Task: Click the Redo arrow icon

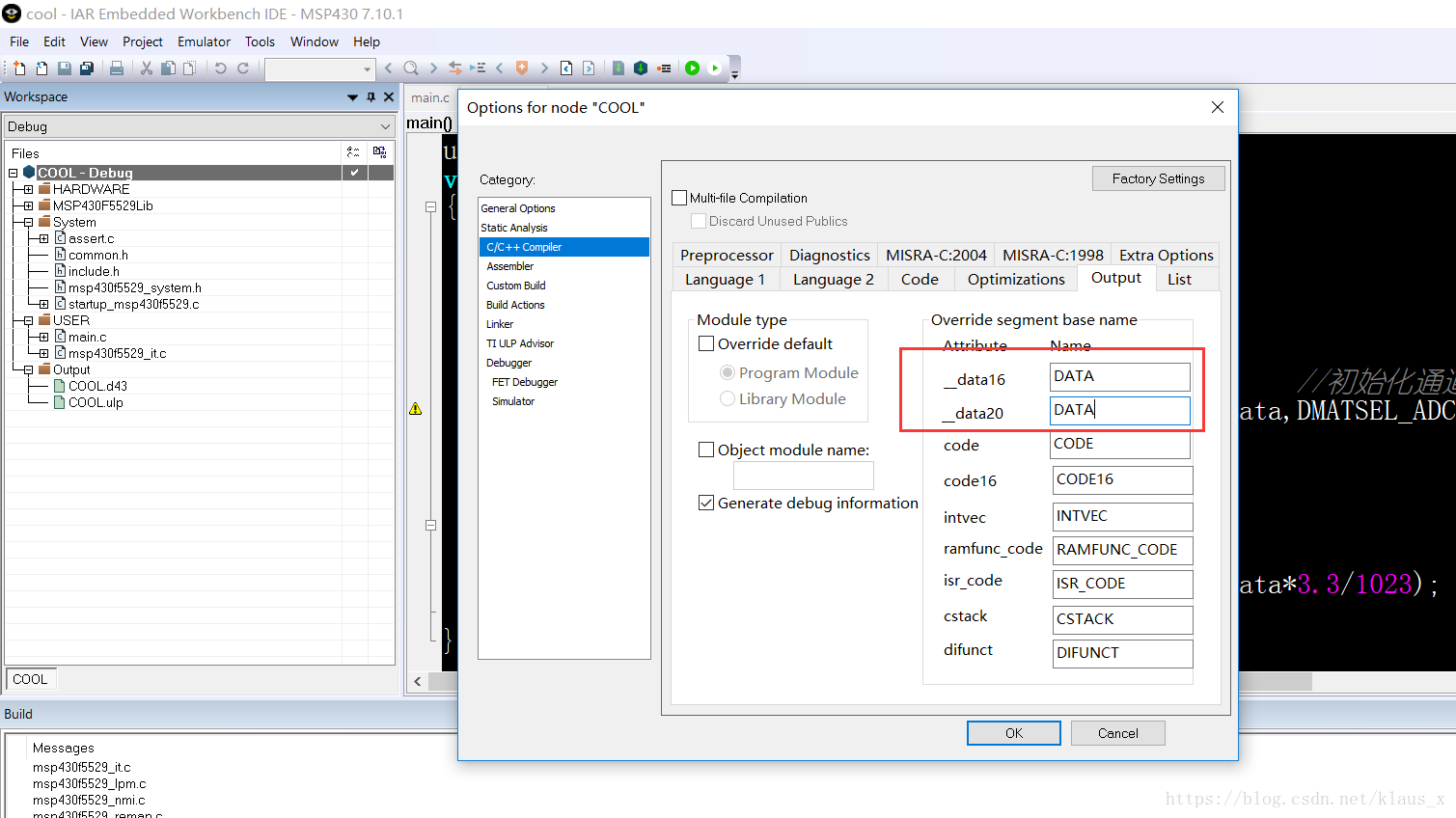Action: click(243, 68)
